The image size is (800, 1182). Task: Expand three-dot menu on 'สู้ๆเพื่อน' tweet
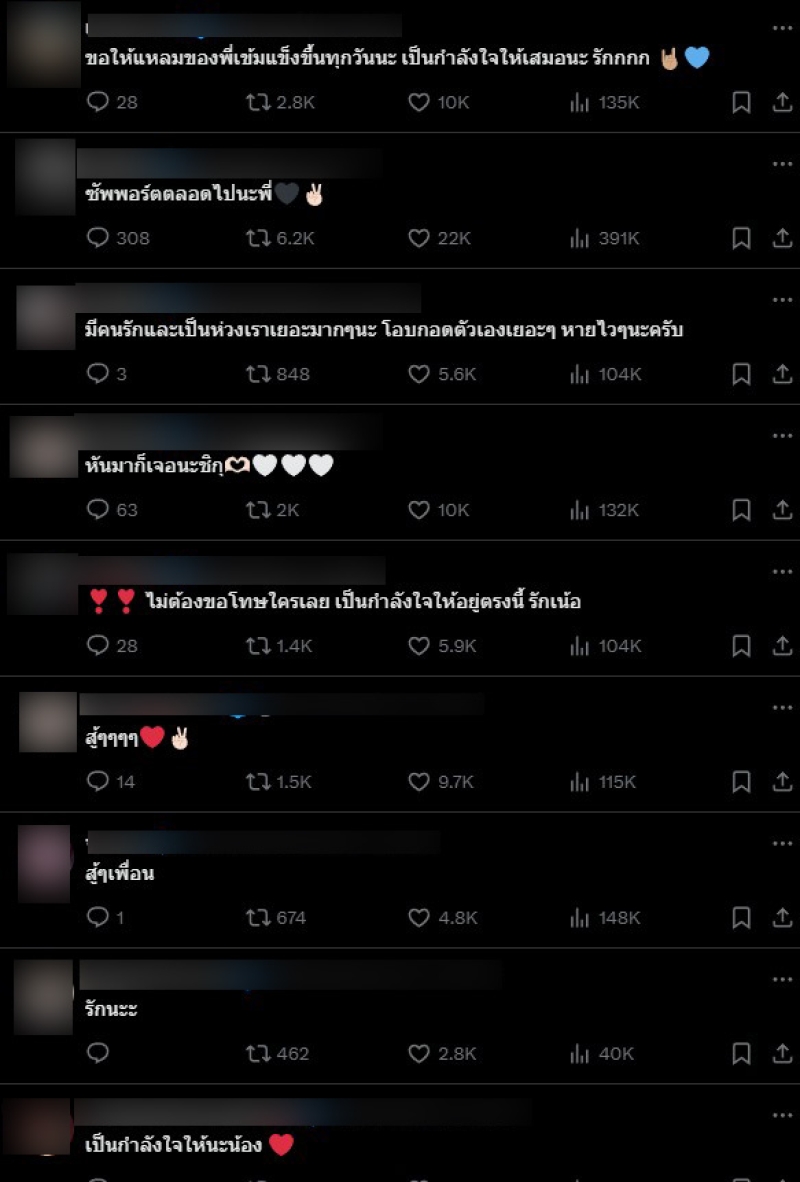click(782, 844)
